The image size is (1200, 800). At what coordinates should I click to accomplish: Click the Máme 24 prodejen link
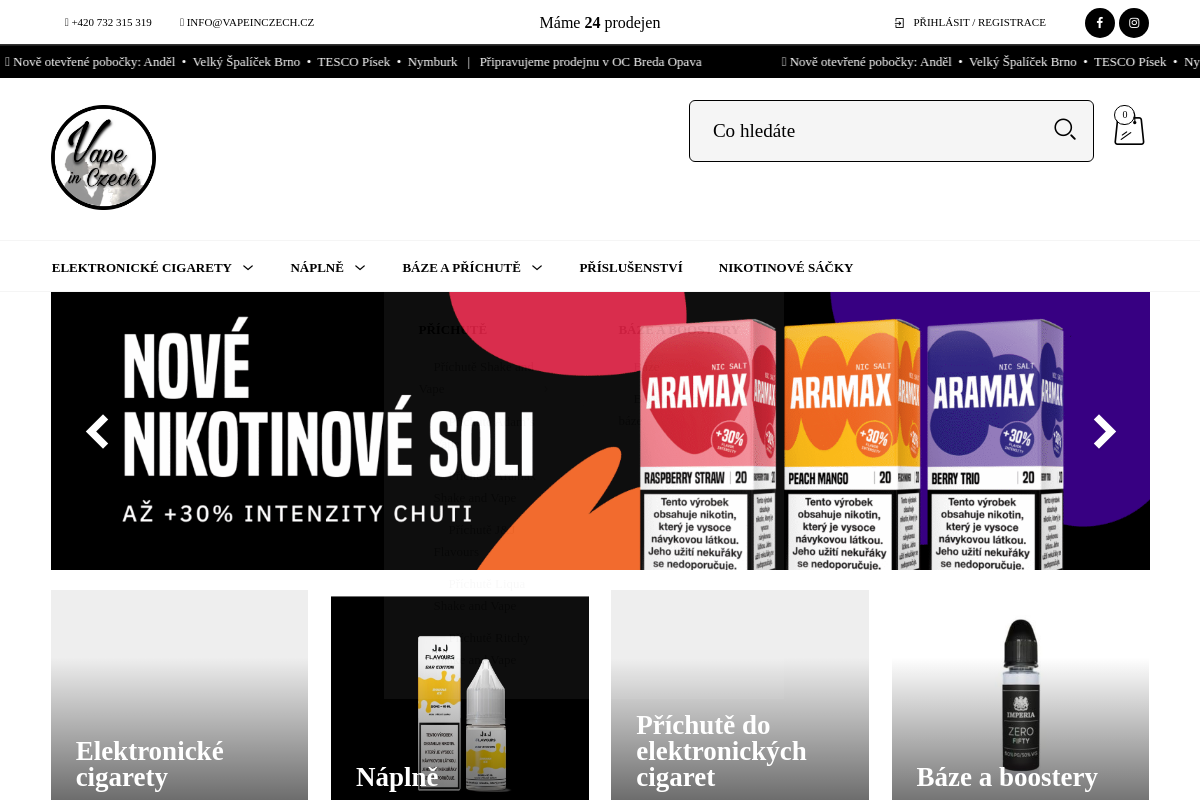(600, 23)
